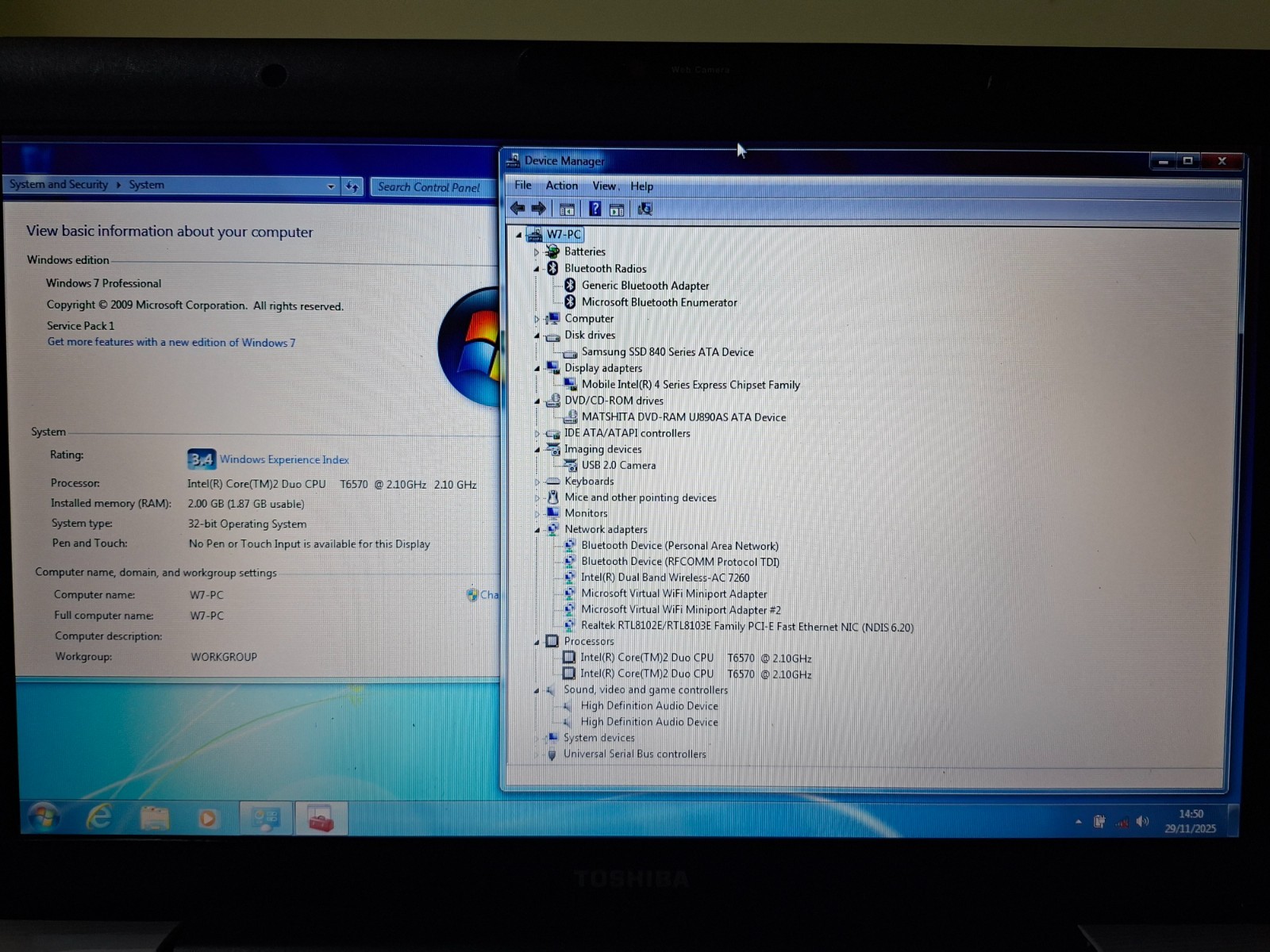The width and height of the screenshot is (1270, 952).
Task: Switch to Control Panel taskbar button
Action: [266, 818]
